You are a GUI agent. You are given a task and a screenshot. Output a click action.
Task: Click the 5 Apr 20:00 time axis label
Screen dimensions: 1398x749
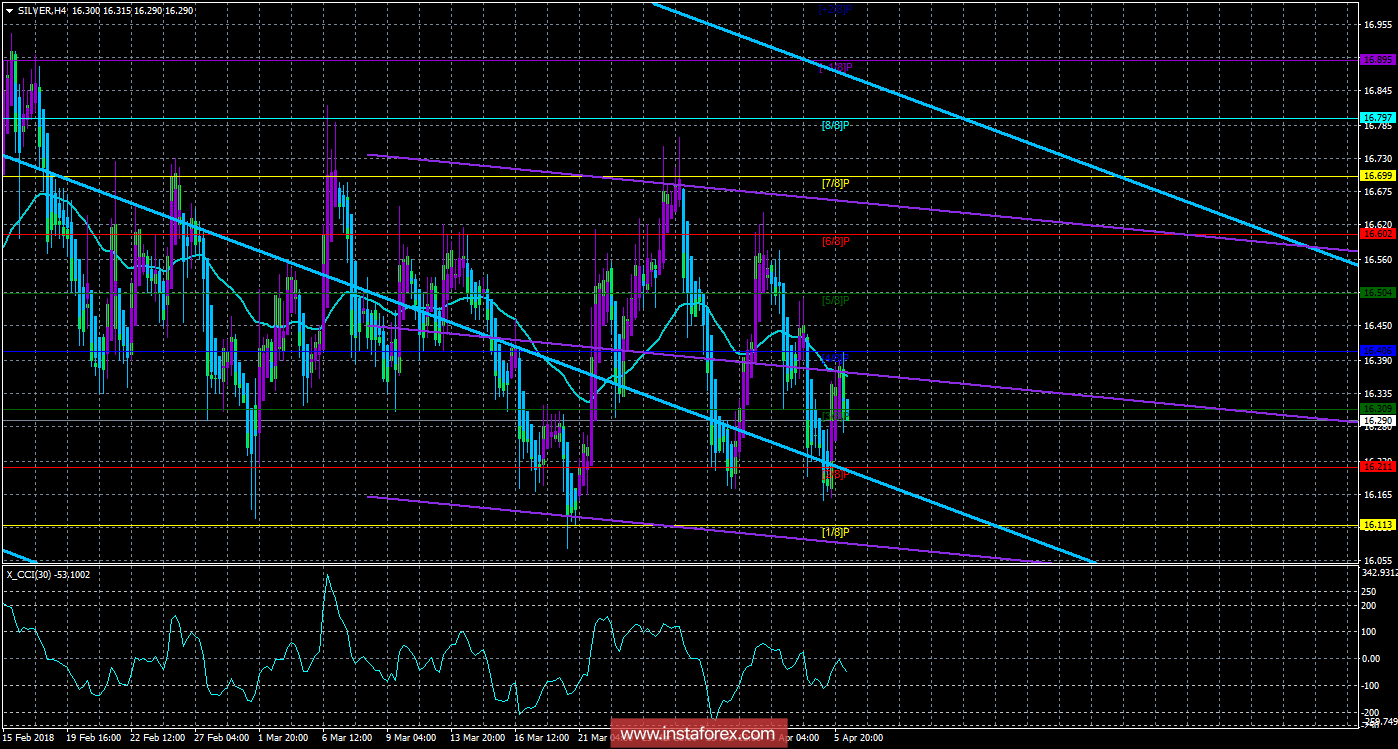tap(859, 737)
